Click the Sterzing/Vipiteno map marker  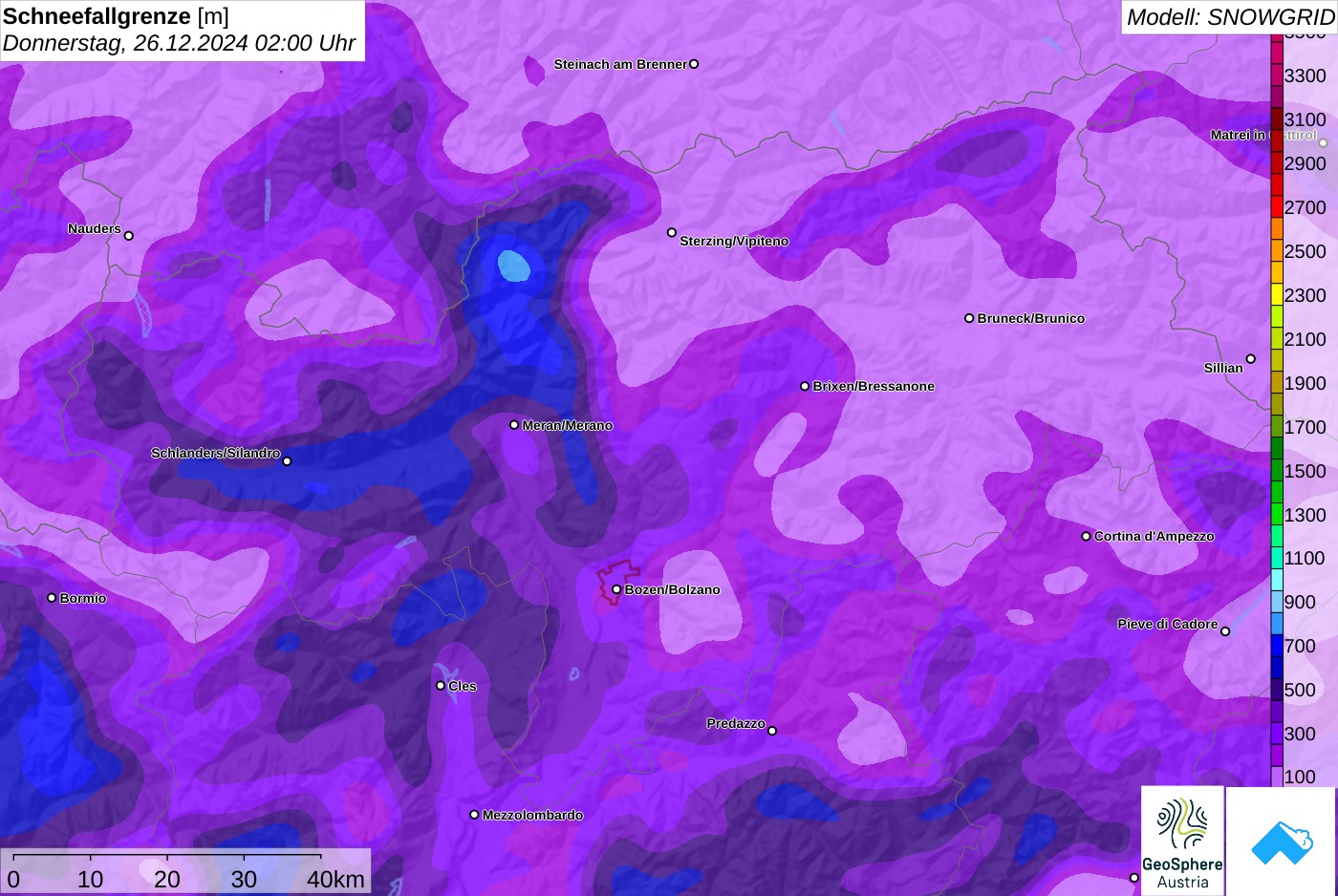tap(672, 232)
